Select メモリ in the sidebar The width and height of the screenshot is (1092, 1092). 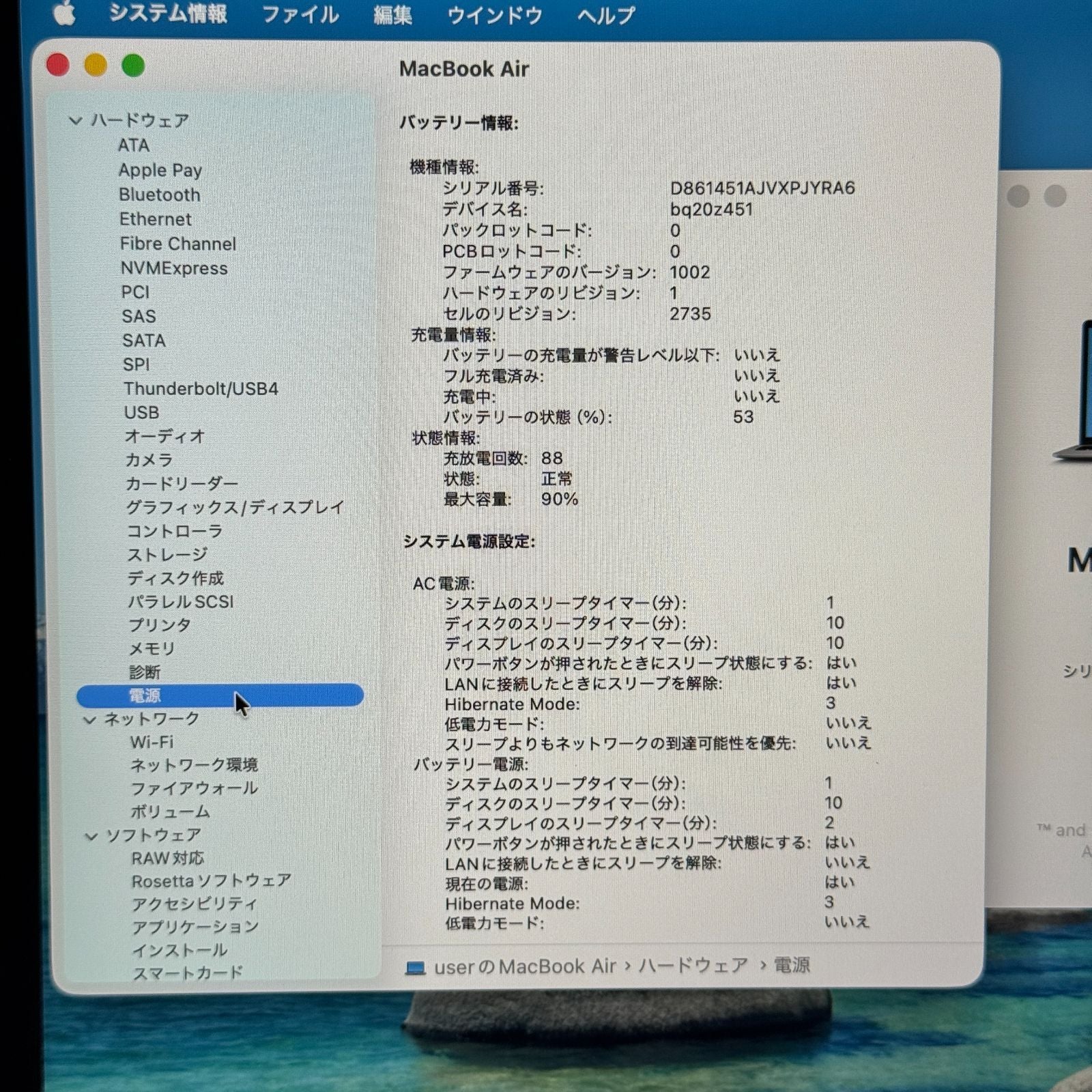coord(152,648)
